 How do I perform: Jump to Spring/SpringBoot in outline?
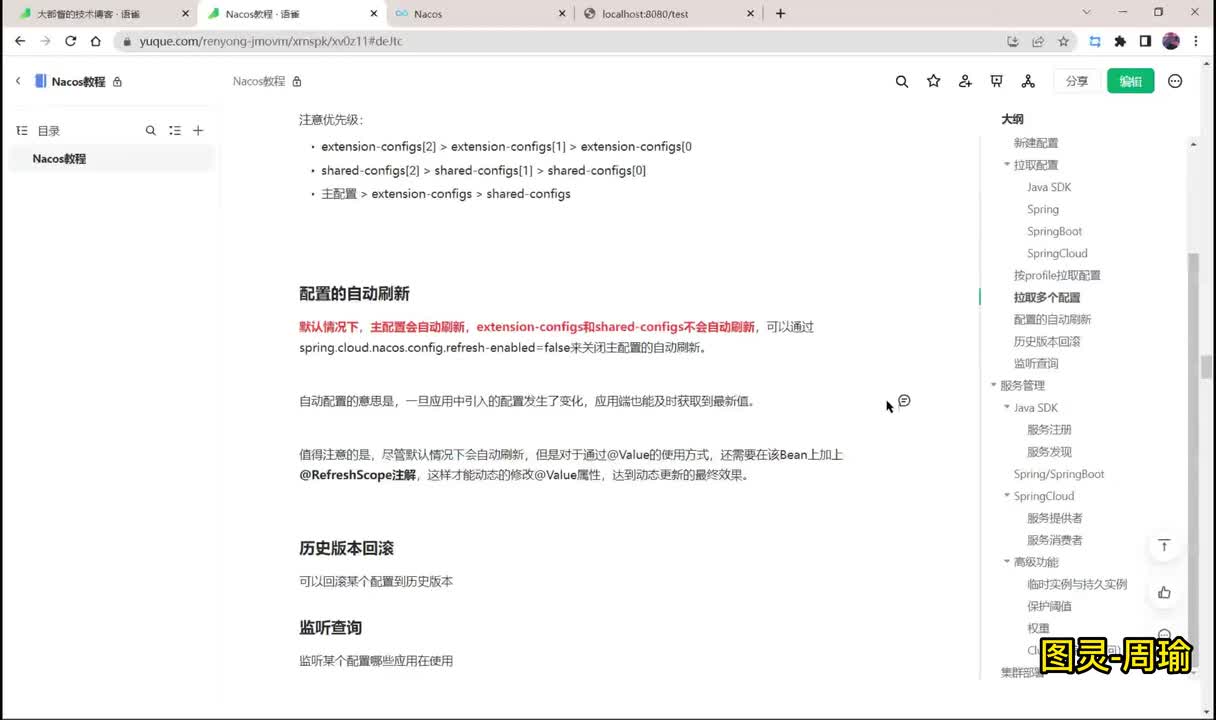click(1059, 474)
